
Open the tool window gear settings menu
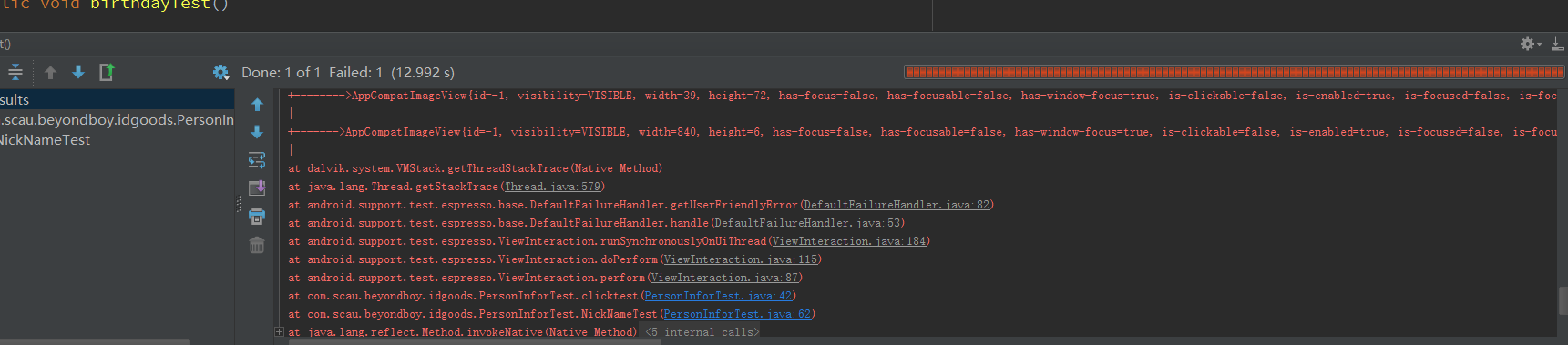coord(1531,44)
